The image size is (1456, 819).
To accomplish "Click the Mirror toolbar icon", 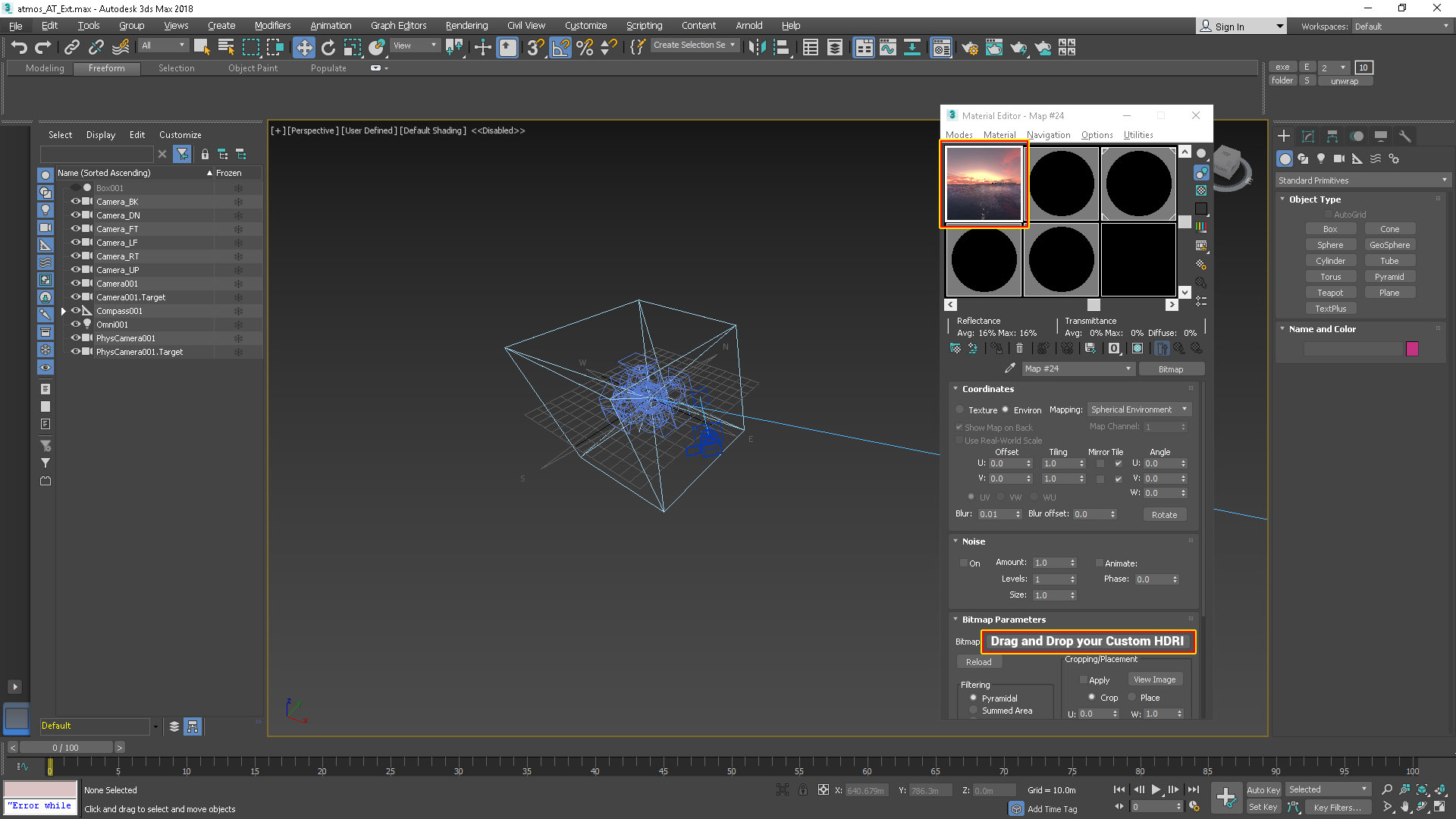I will coord(756,47).
